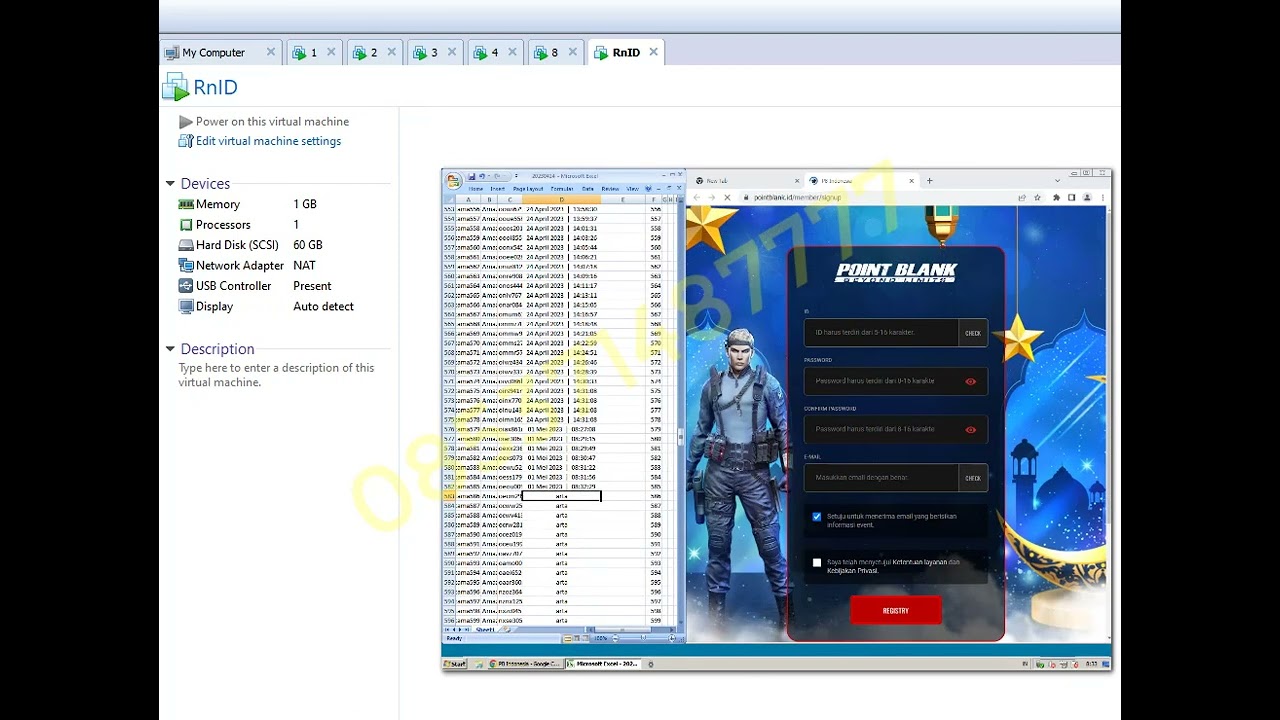Open Excel's Insert ribbon tab
This screenshot has height=720, width=1280.
(x=497, y=189)
